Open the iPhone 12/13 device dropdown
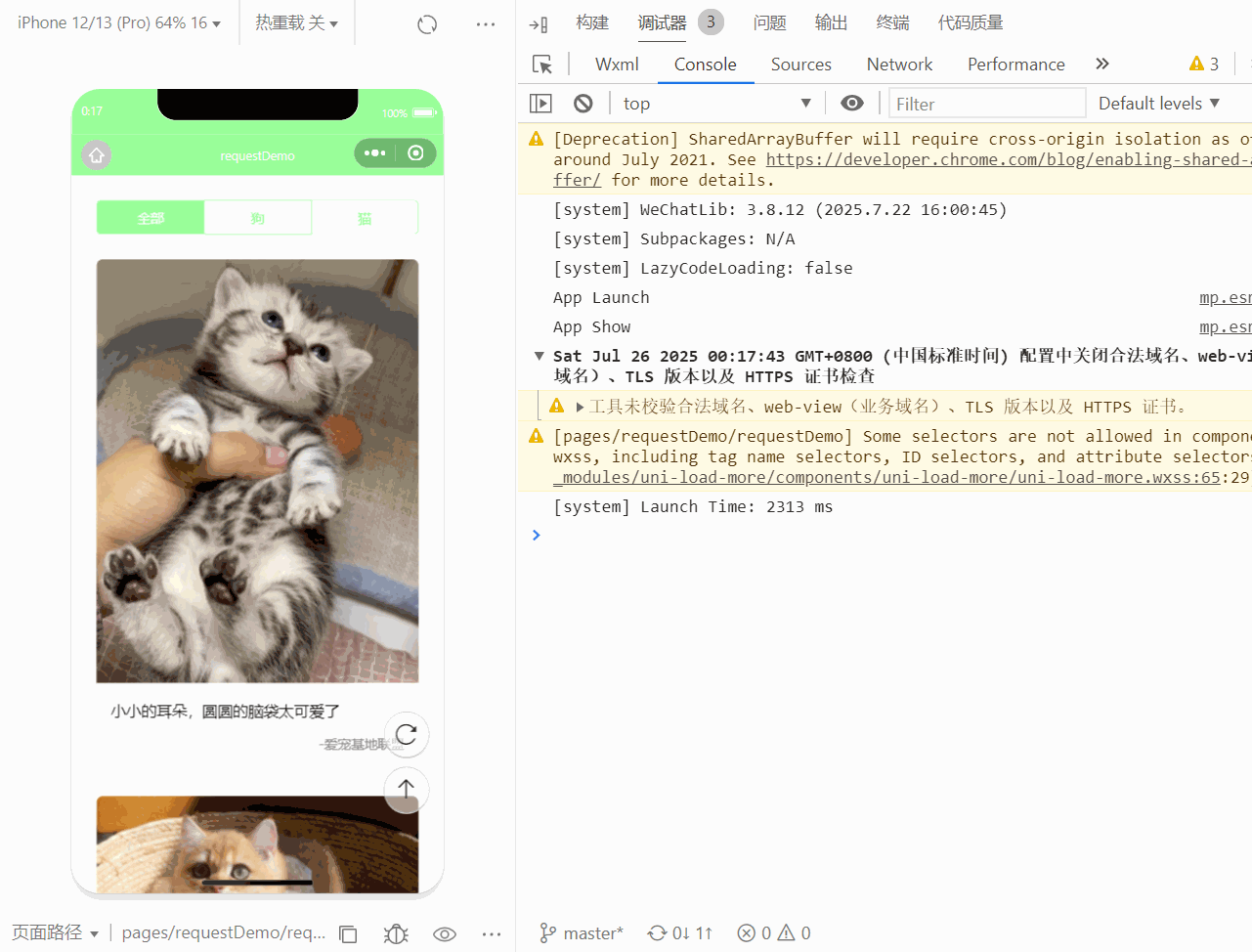The width and height of the screenshot is (1252, 952). coord(119,22)
